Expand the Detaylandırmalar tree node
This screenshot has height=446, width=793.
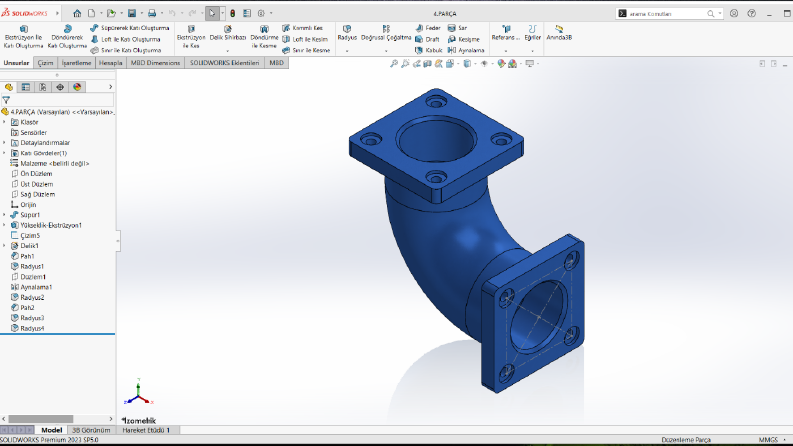click(x=5, y=143)
